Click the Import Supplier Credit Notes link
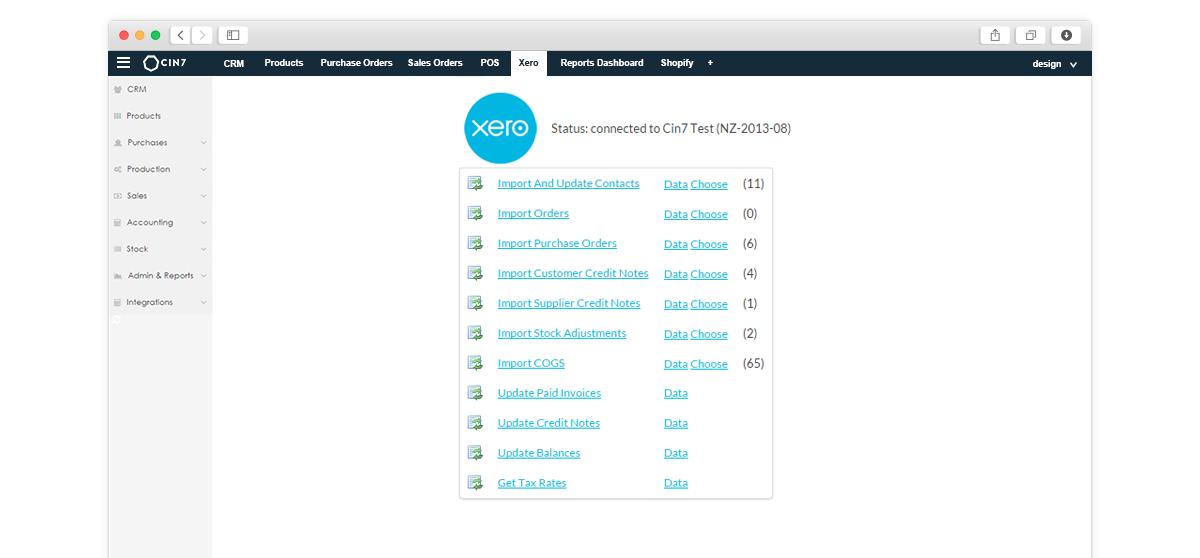Screen dimensions: 1200x558 coord(569,304)
